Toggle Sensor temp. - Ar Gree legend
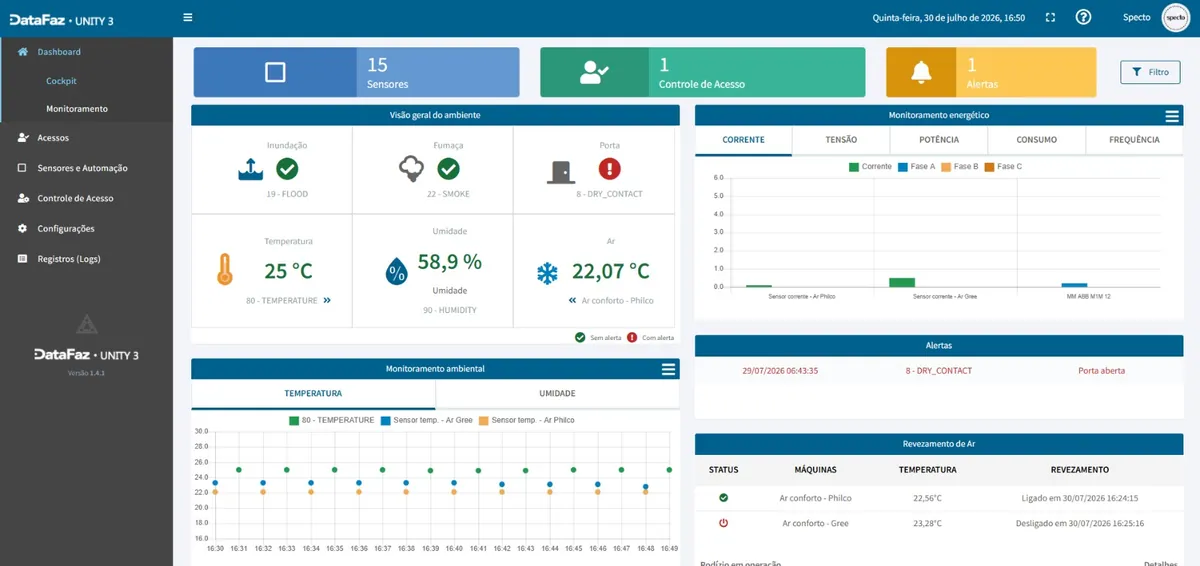The height and width of the screenshot is (566, 1200). (427, 421)
